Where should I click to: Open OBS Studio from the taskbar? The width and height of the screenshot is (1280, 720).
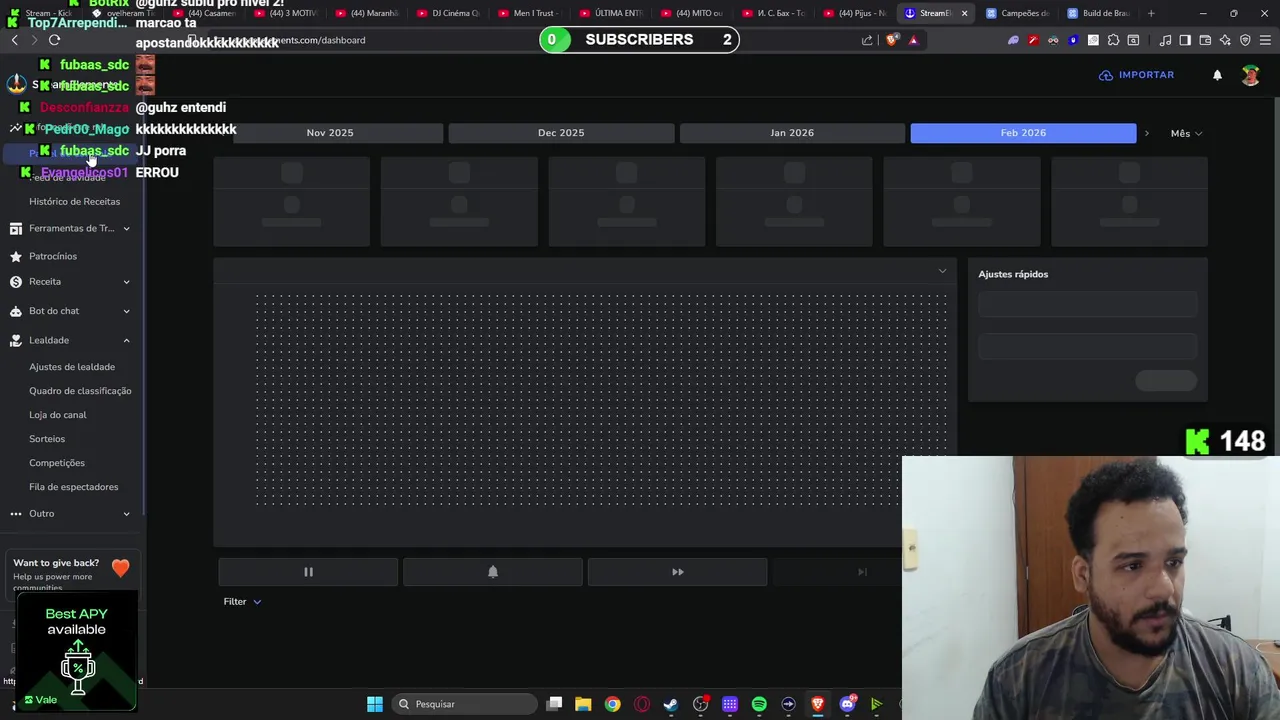coord(700,704)
